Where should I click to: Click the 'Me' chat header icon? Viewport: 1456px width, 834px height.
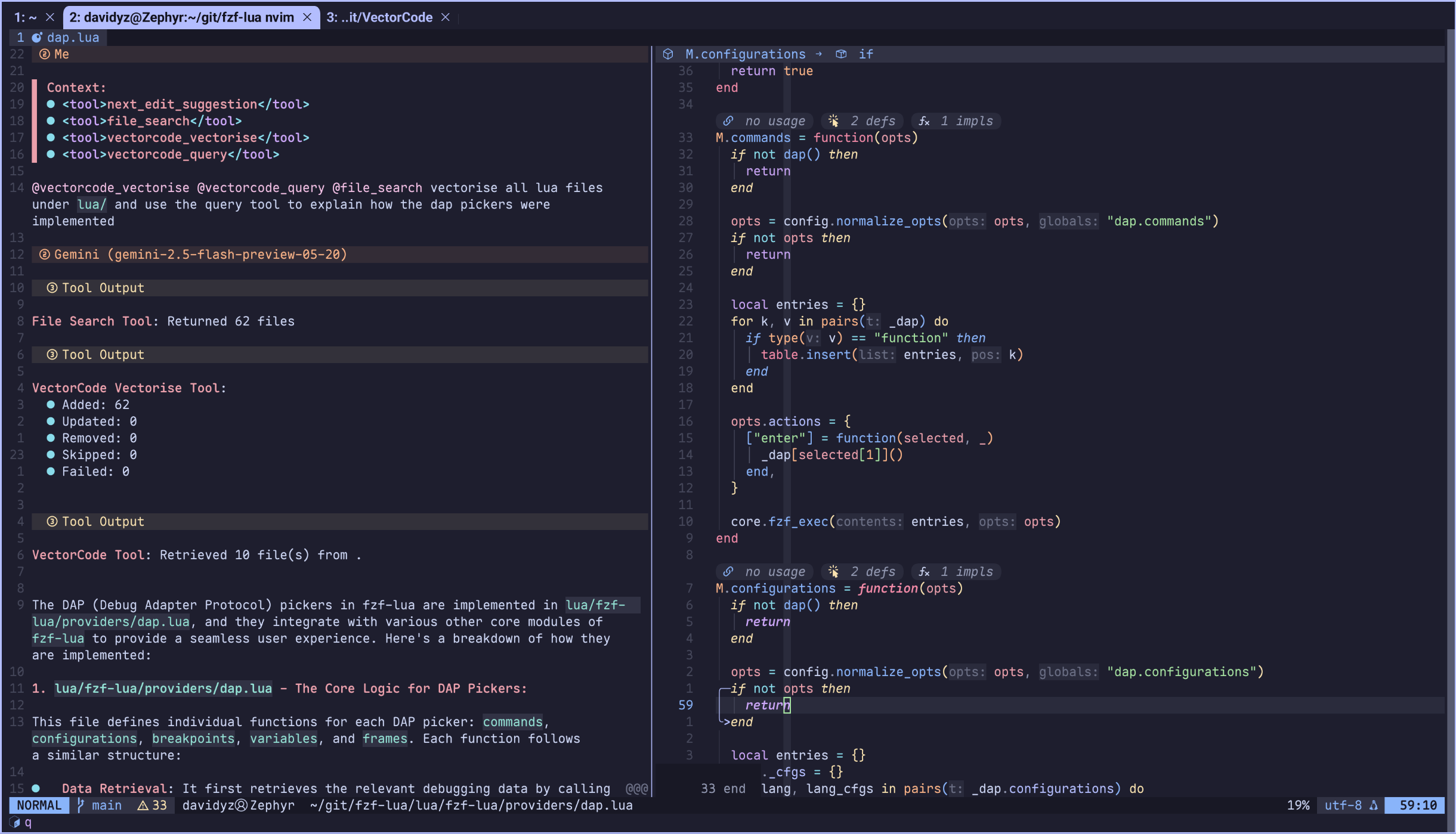pyautogui.click(x=44, y=54)
